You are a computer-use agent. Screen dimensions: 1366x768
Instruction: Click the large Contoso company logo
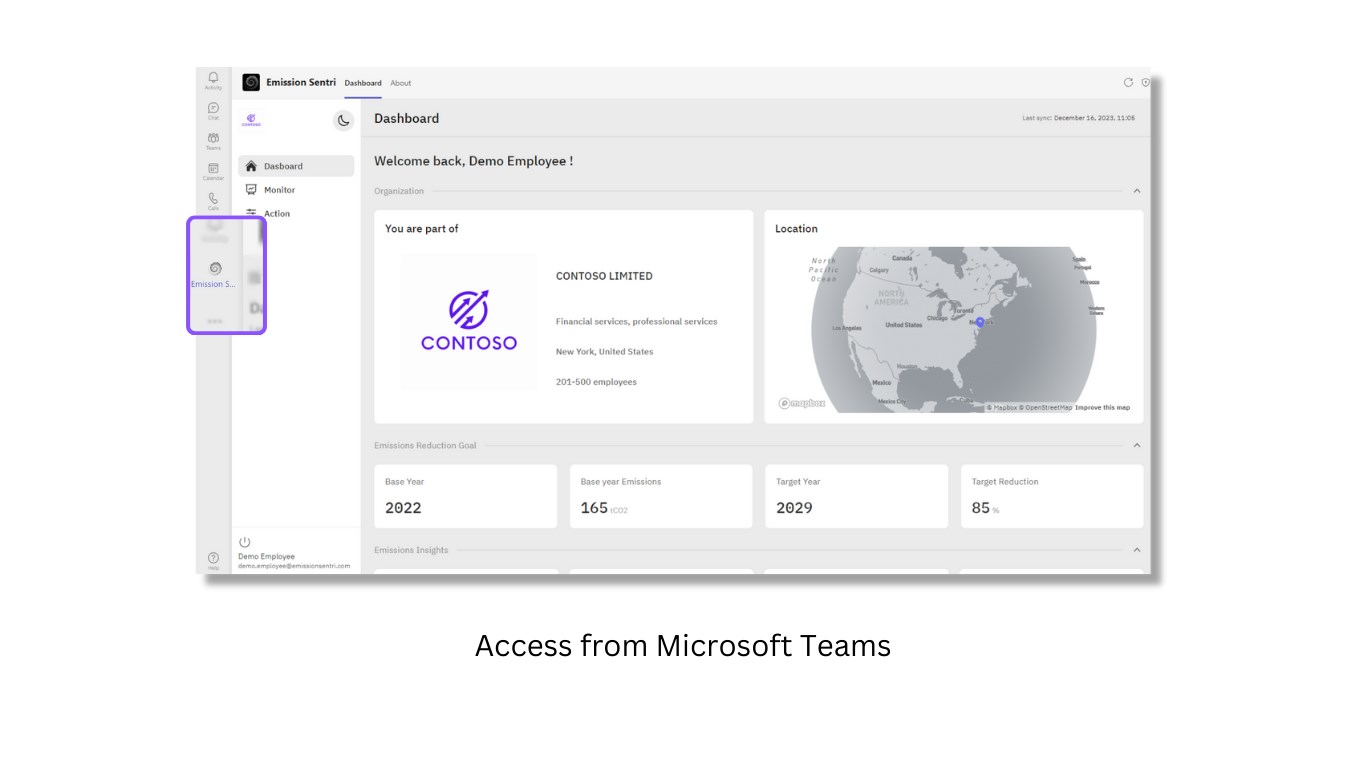click(x=469, y=321)
